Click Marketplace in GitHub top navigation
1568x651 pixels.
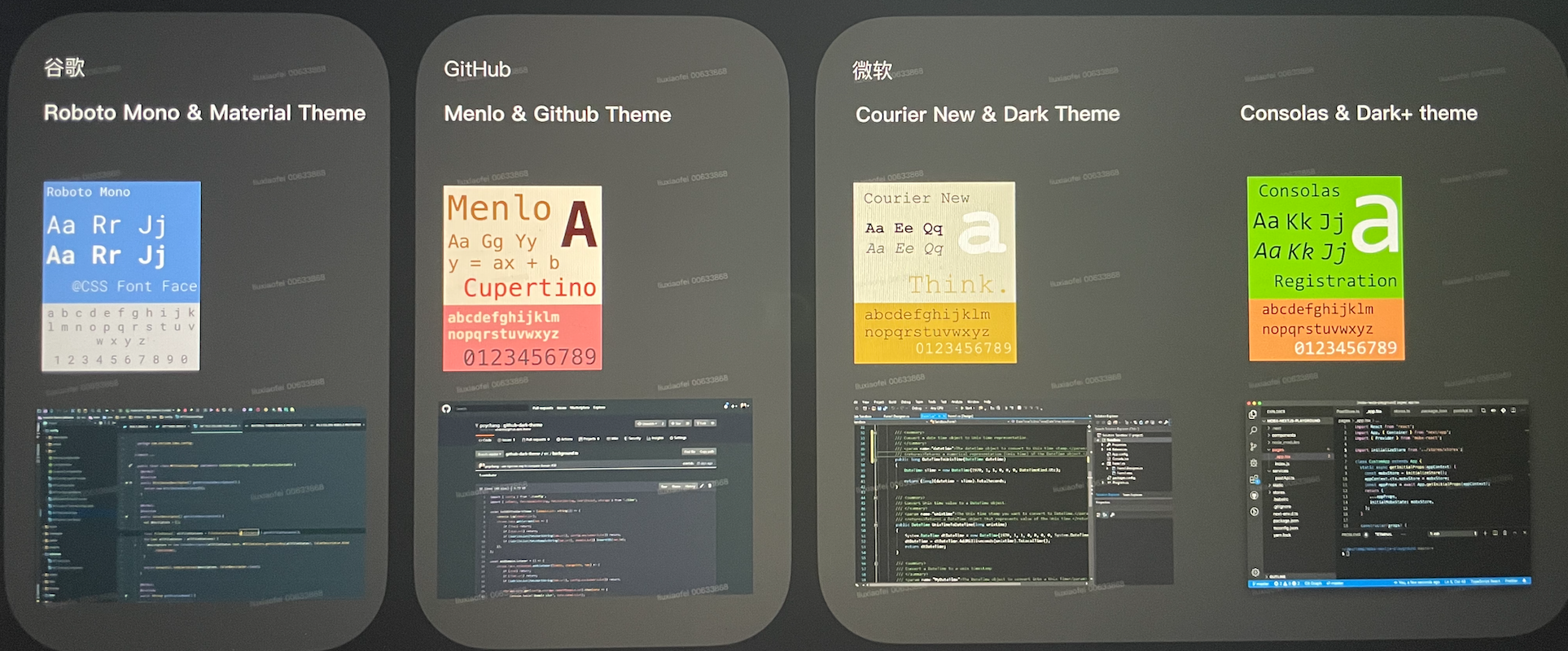coord(580,408)
